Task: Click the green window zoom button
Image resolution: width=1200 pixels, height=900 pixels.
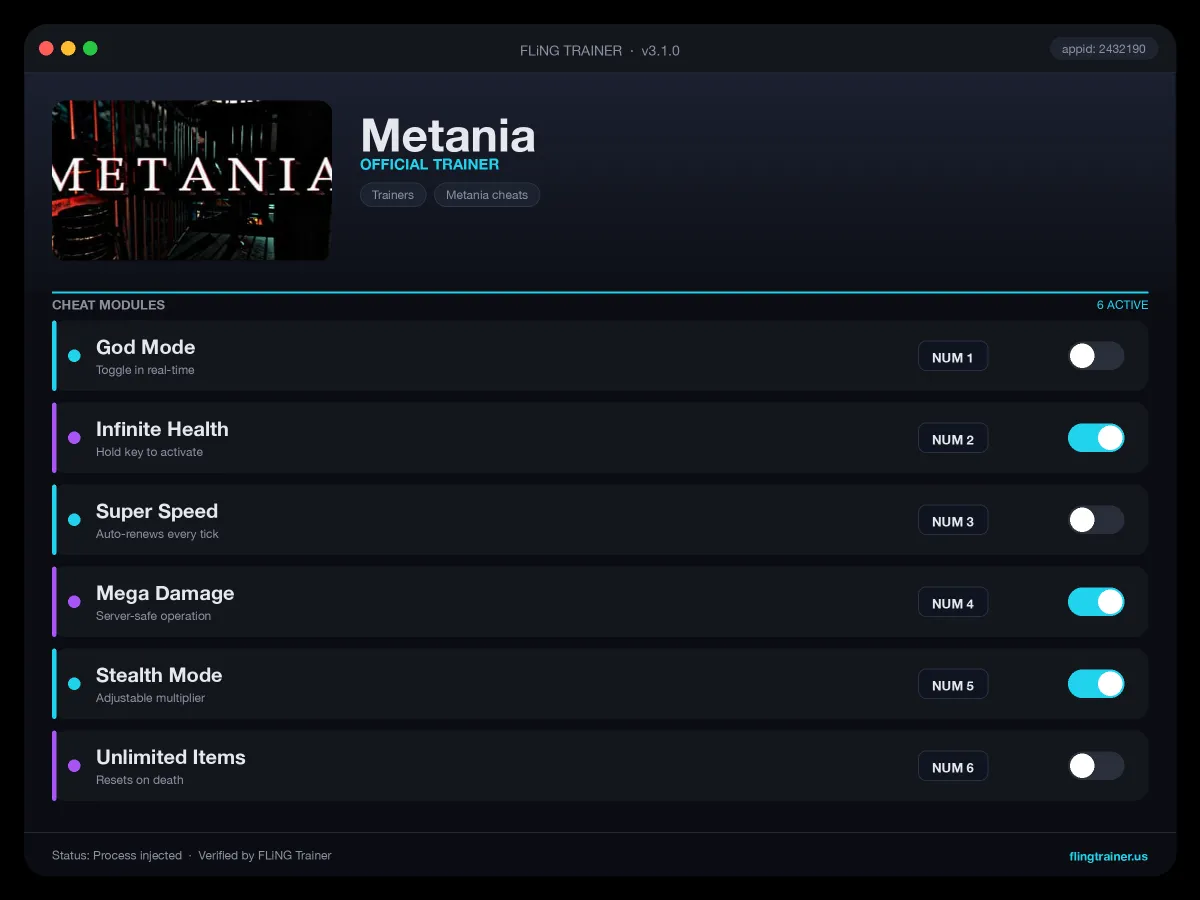Action: coord(90,48)
